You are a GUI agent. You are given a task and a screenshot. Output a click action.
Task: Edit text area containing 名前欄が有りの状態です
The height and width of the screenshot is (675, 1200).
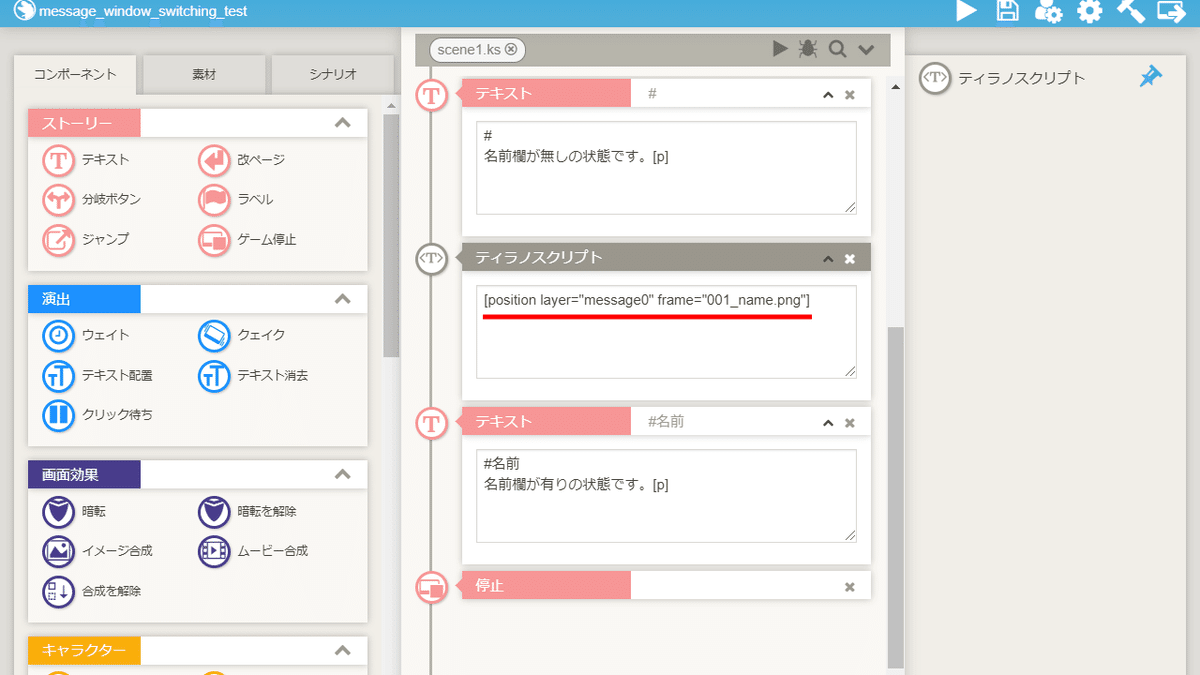(666, 496)
